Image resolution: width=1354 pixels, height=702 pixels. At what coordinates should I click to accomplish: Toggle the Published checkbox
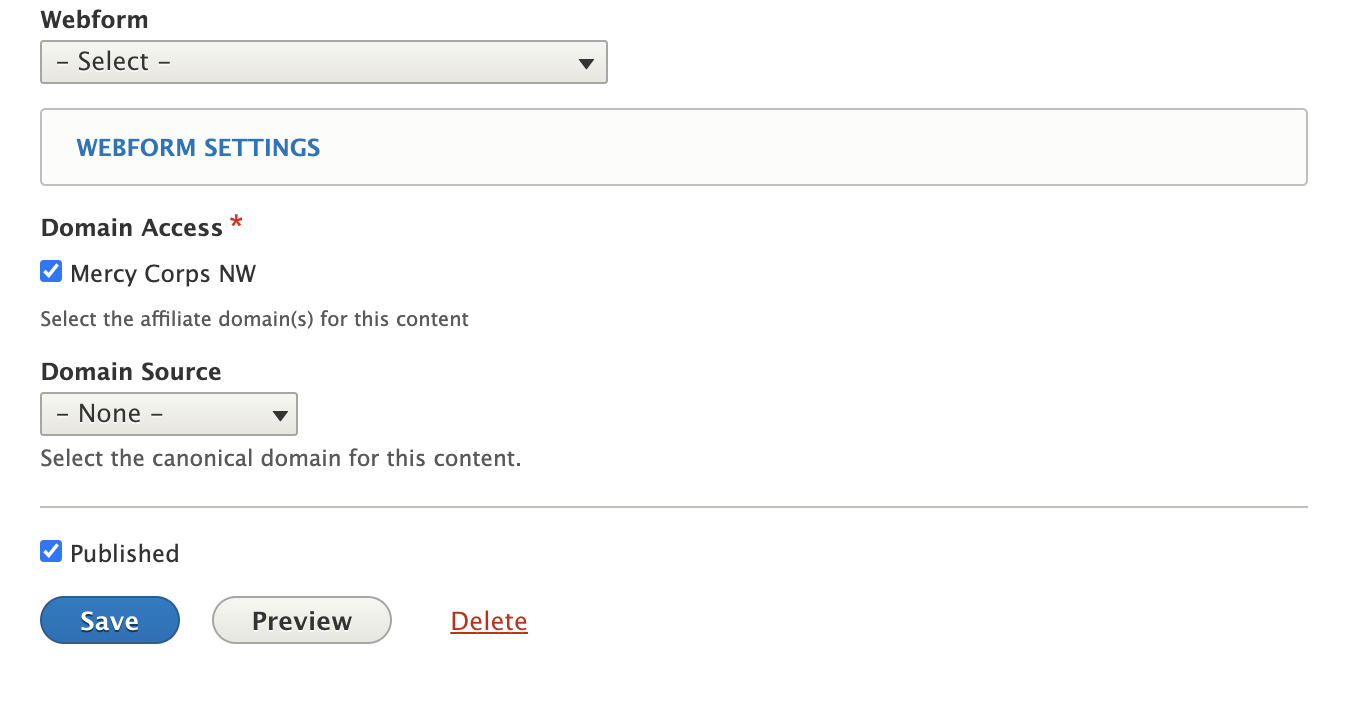coord(51,551)
